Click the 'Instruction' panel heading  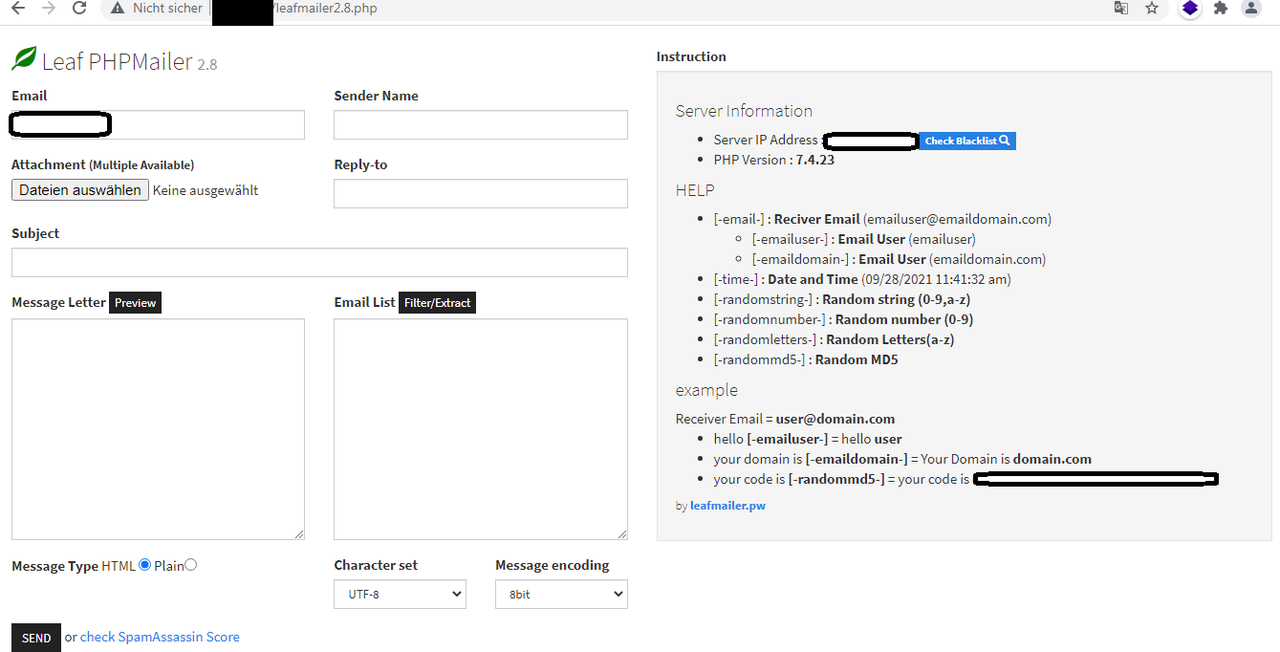(691, 57)
